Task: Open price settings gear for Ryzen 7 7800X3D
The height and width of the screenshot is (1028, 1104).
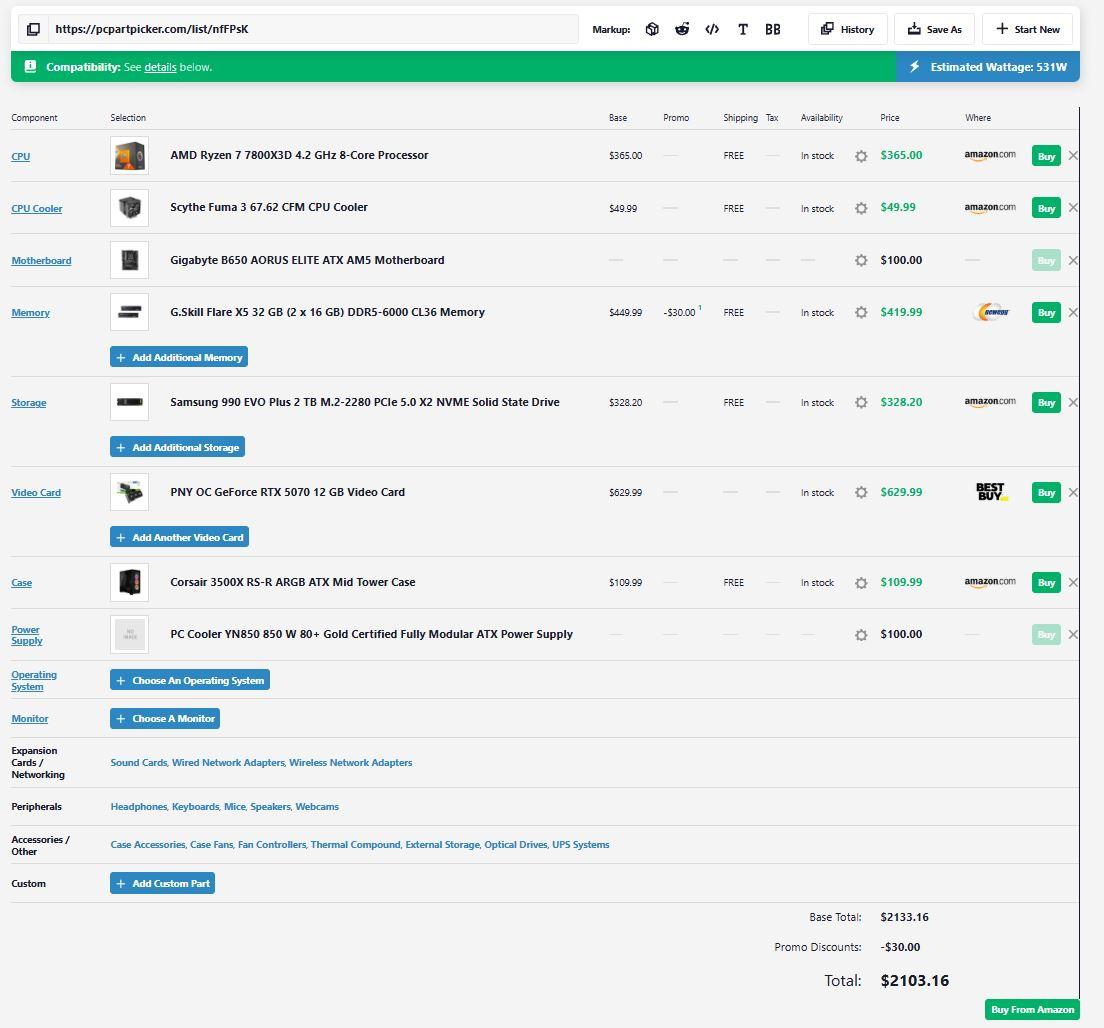Action: click(861, 156)
